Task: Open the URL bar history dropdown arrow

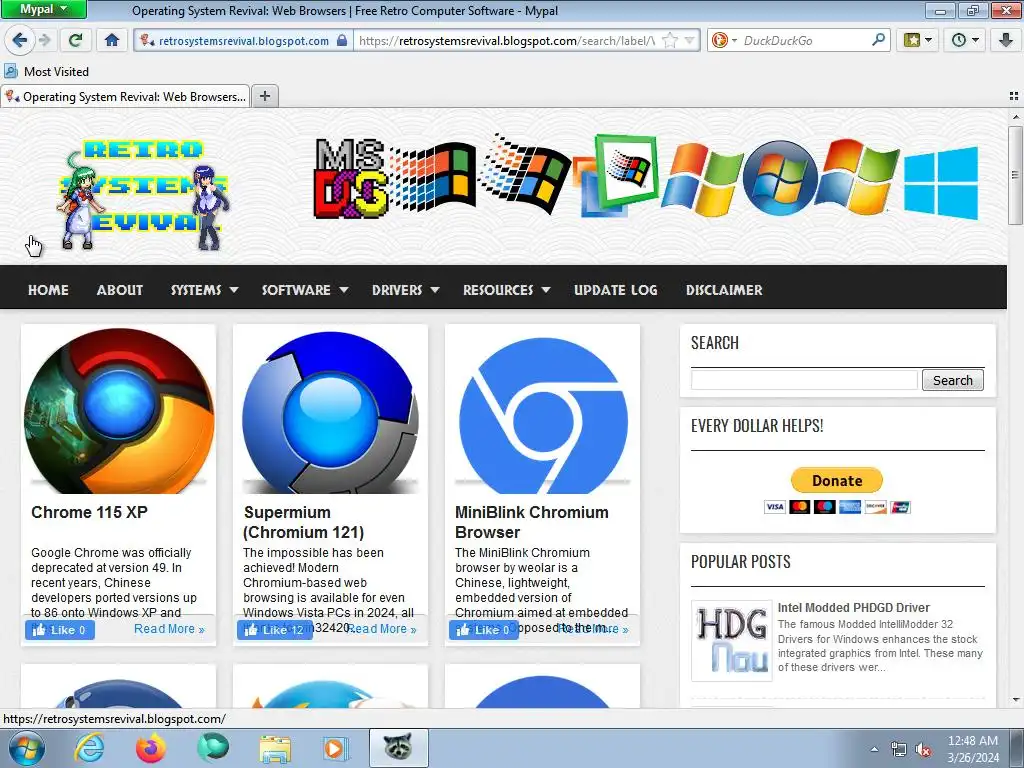Action: pyautogui.click(x=690, y=40)
